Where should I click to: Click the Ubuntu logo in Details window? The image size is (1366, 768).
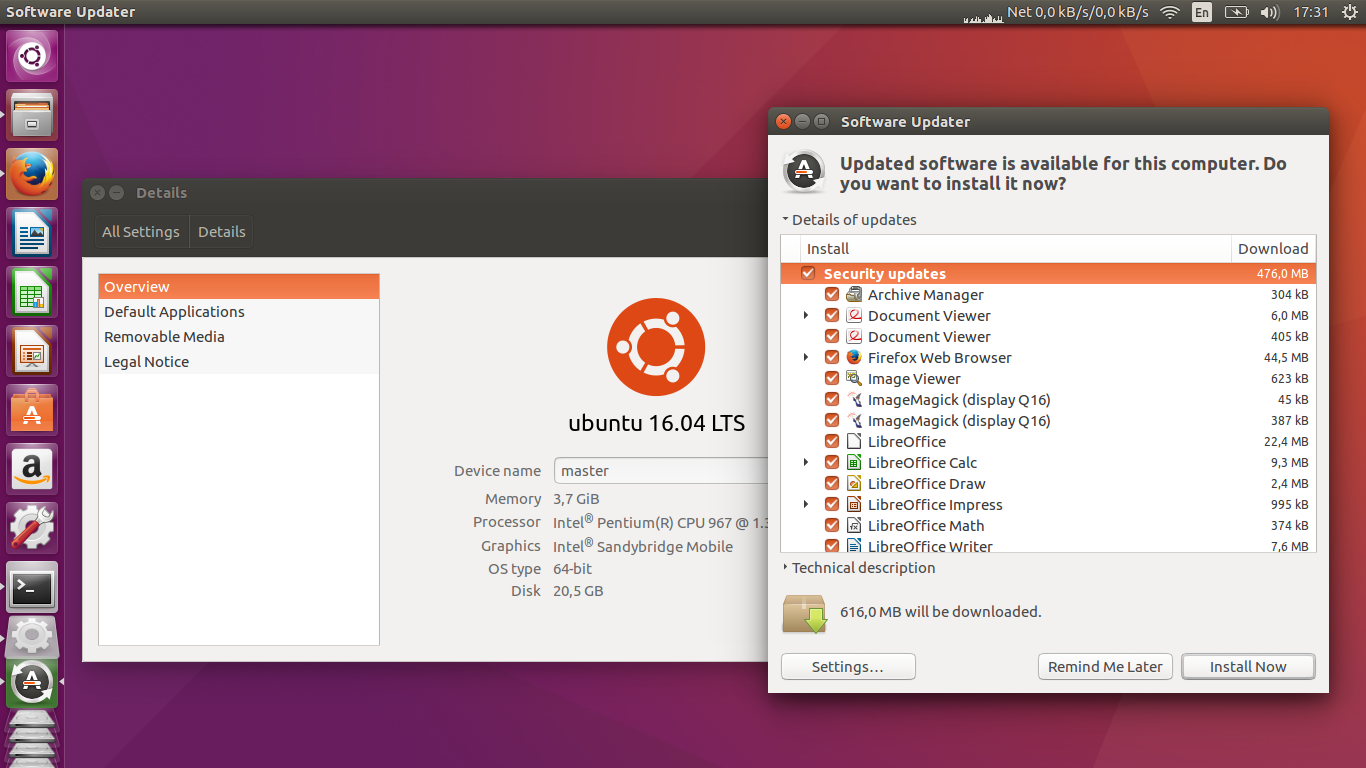[x=656, y=347]
